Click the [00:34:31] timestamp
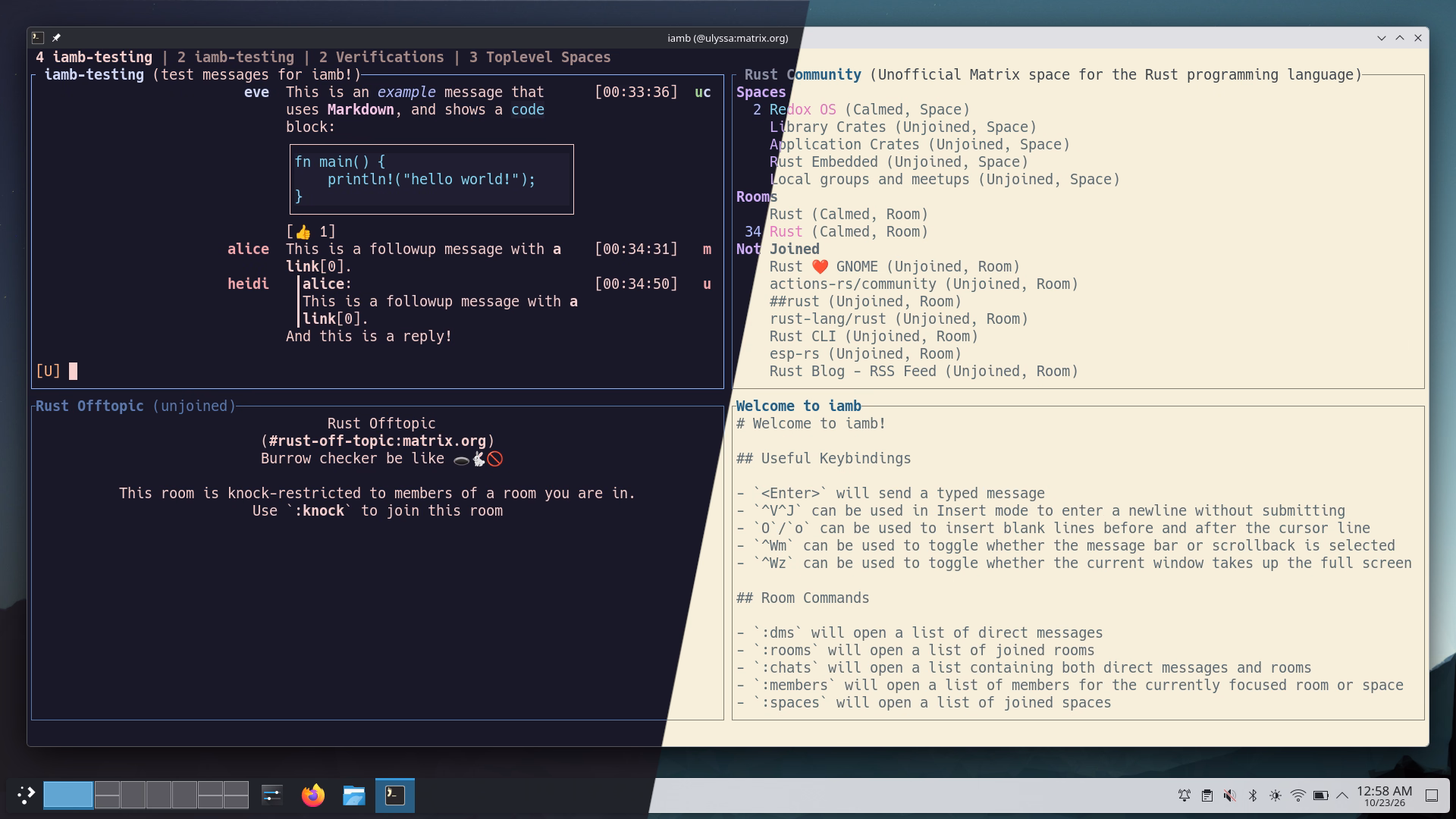The height and width of the screenshot is (819, 1456). [636, 249]
